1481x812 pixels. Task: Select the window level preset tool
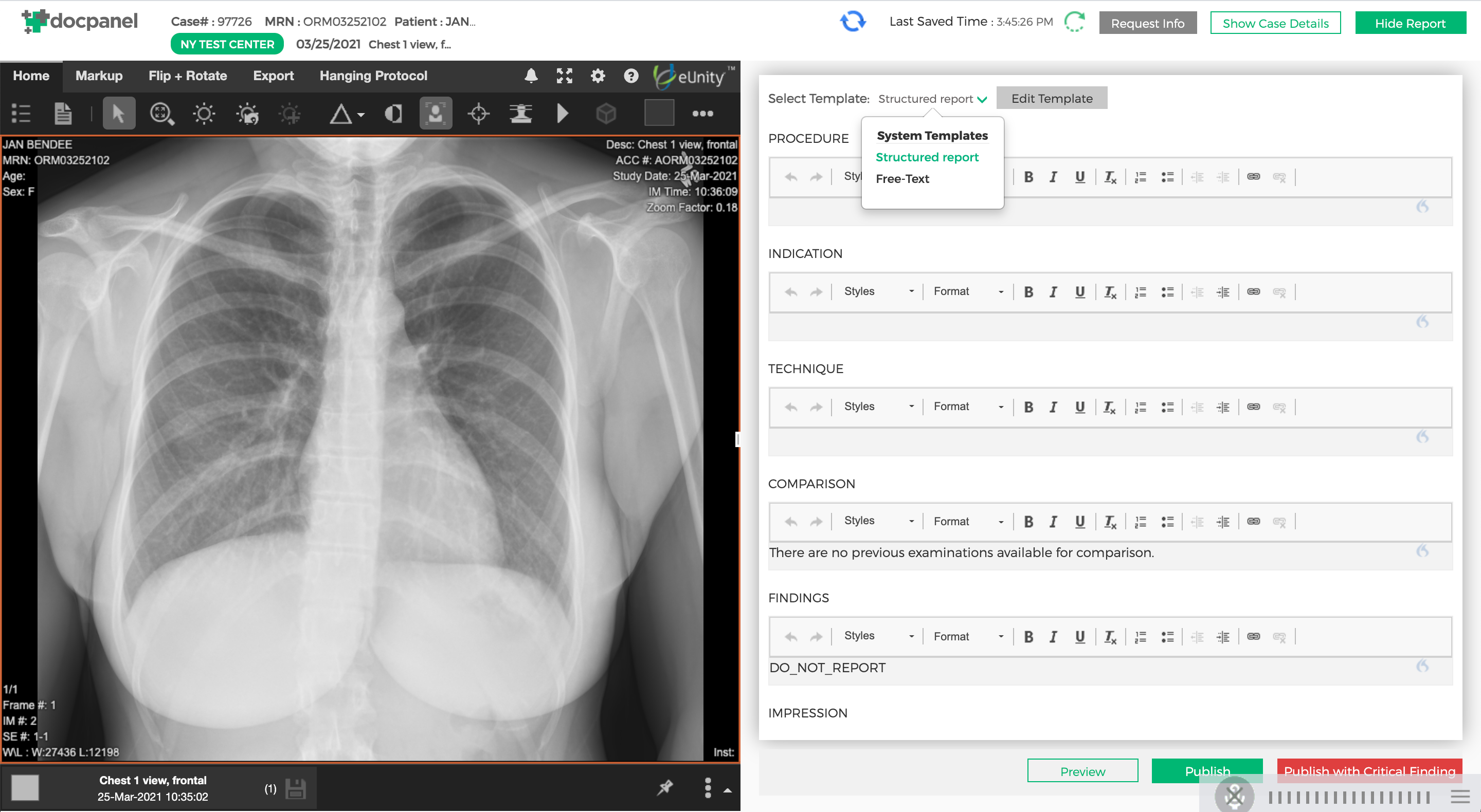point(248,113)
